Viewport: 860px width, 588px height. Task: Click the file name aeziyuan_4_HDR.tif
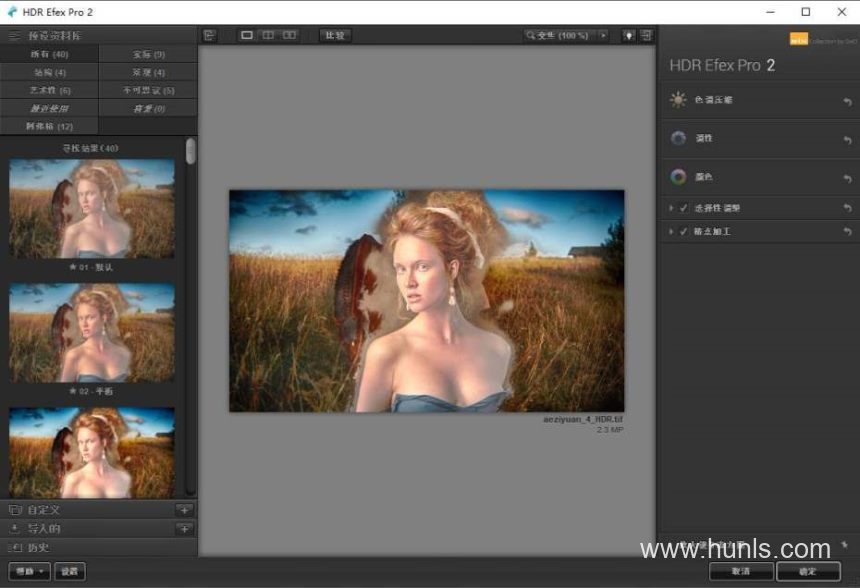[582, 419]
